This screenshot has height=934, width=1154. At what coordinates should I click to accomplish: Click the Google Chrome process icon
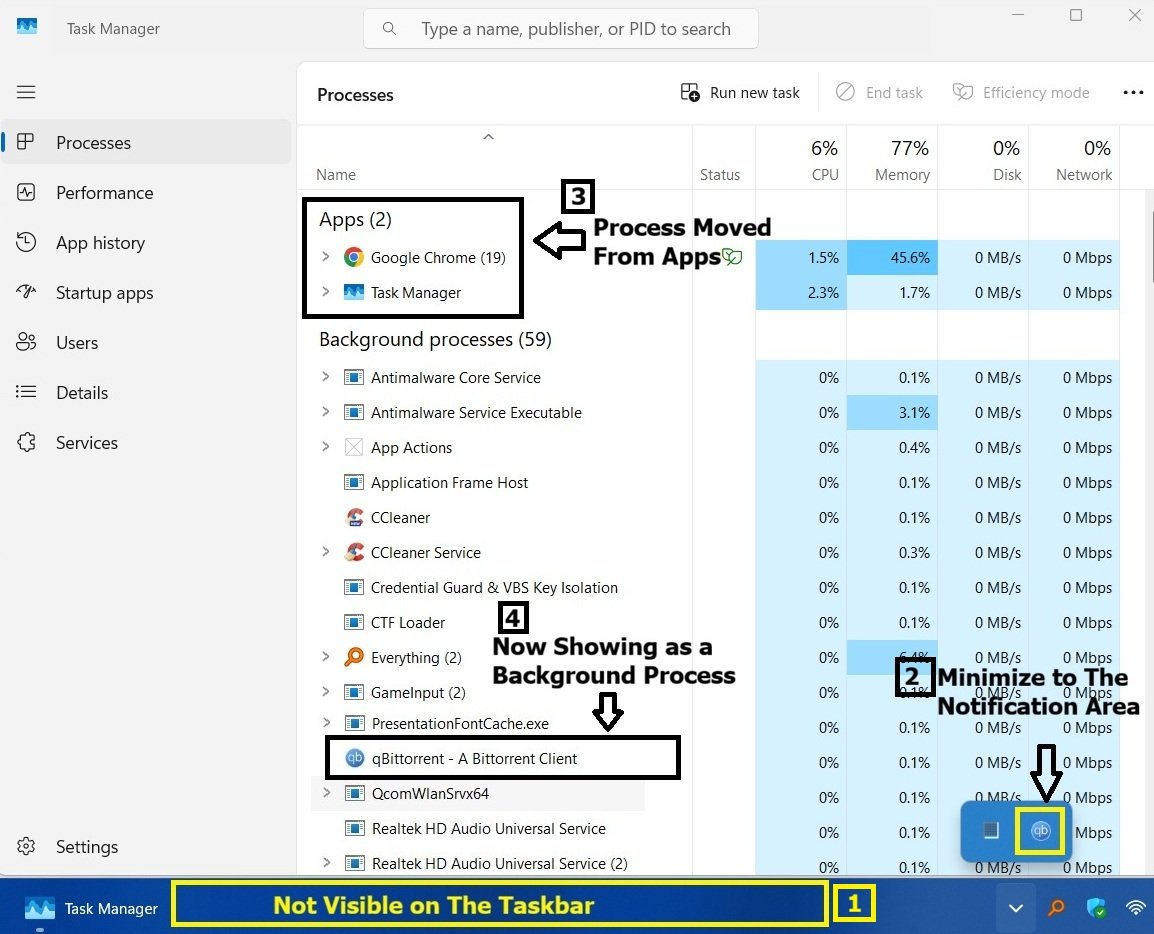tap(354, 258)
